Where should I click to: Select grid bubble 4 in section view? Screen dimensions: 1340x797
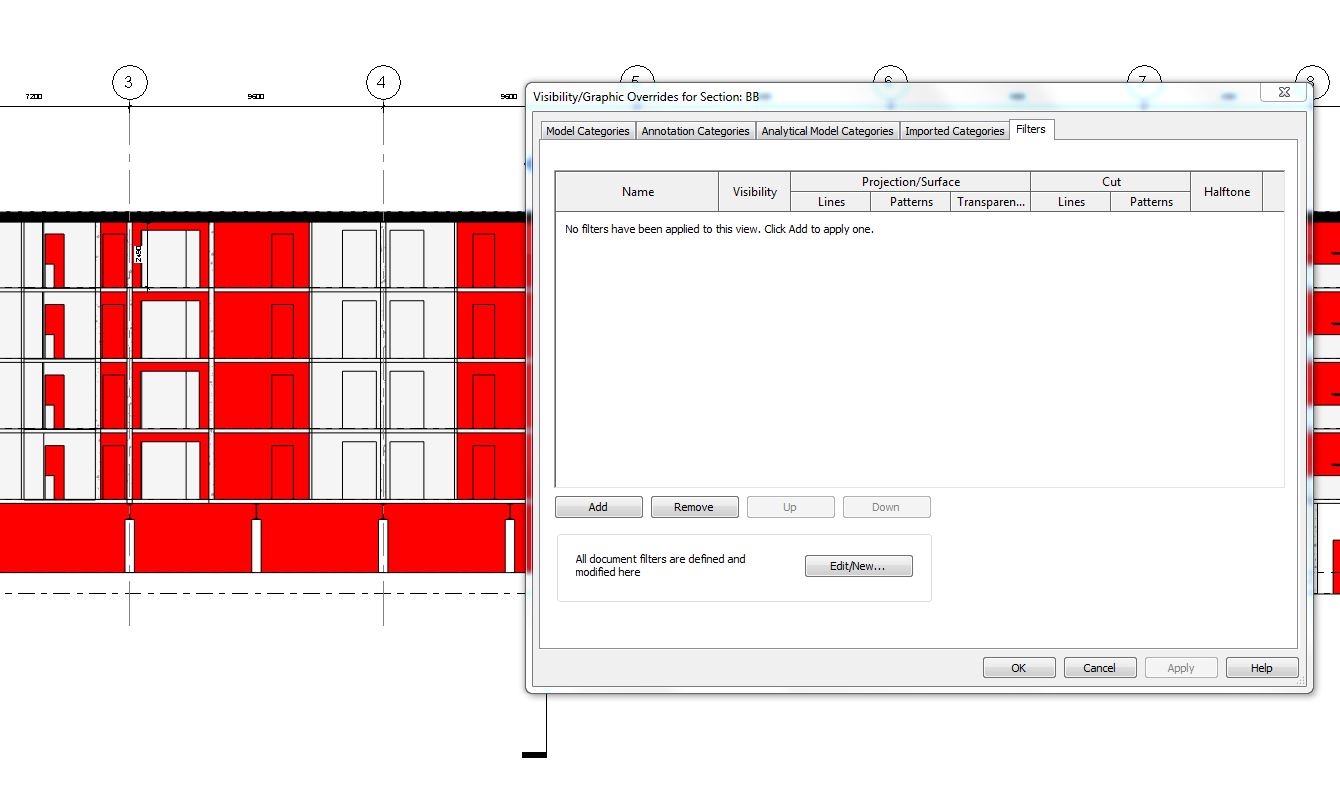click(382, 82)
